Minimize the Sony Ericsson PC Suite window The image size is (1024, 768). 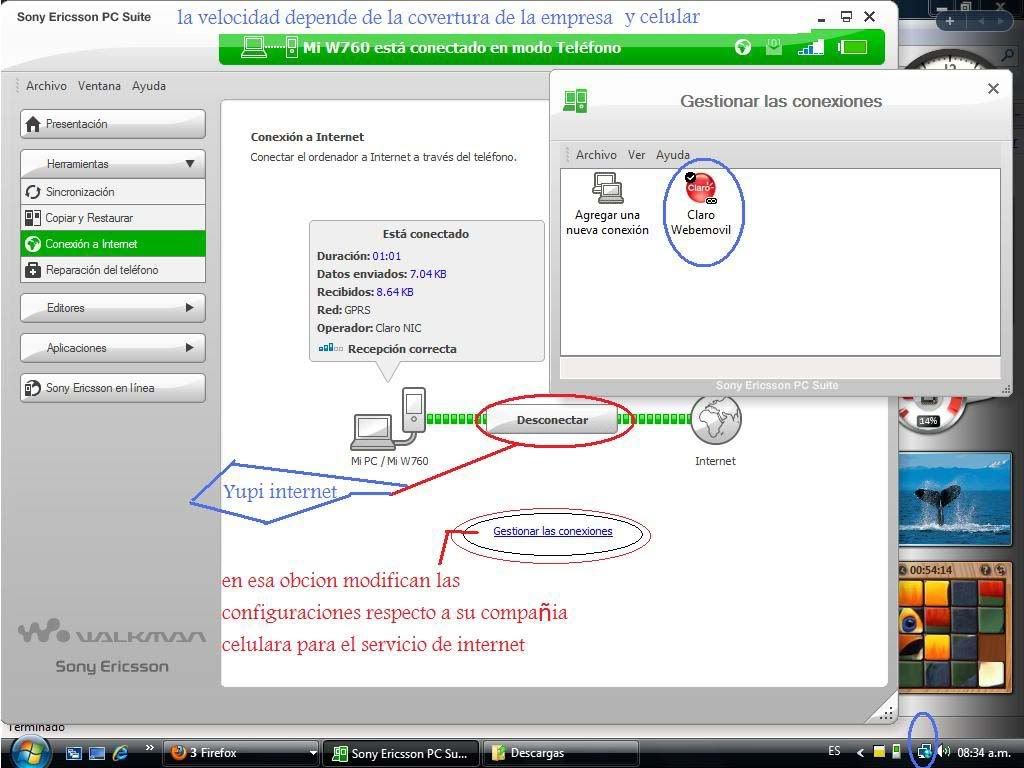tap(822, 20)
